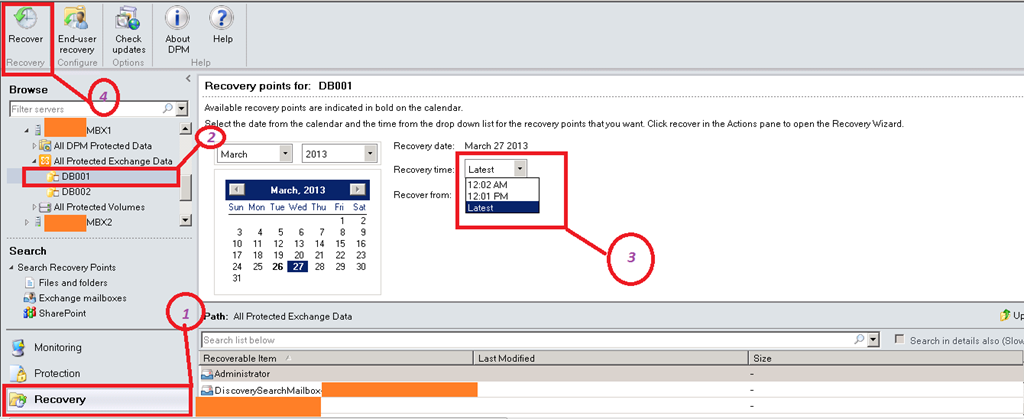This screenshot has height=419, width=1024.
Task: Select March 26 on the calendar
Action: click(x=278, y=266)
